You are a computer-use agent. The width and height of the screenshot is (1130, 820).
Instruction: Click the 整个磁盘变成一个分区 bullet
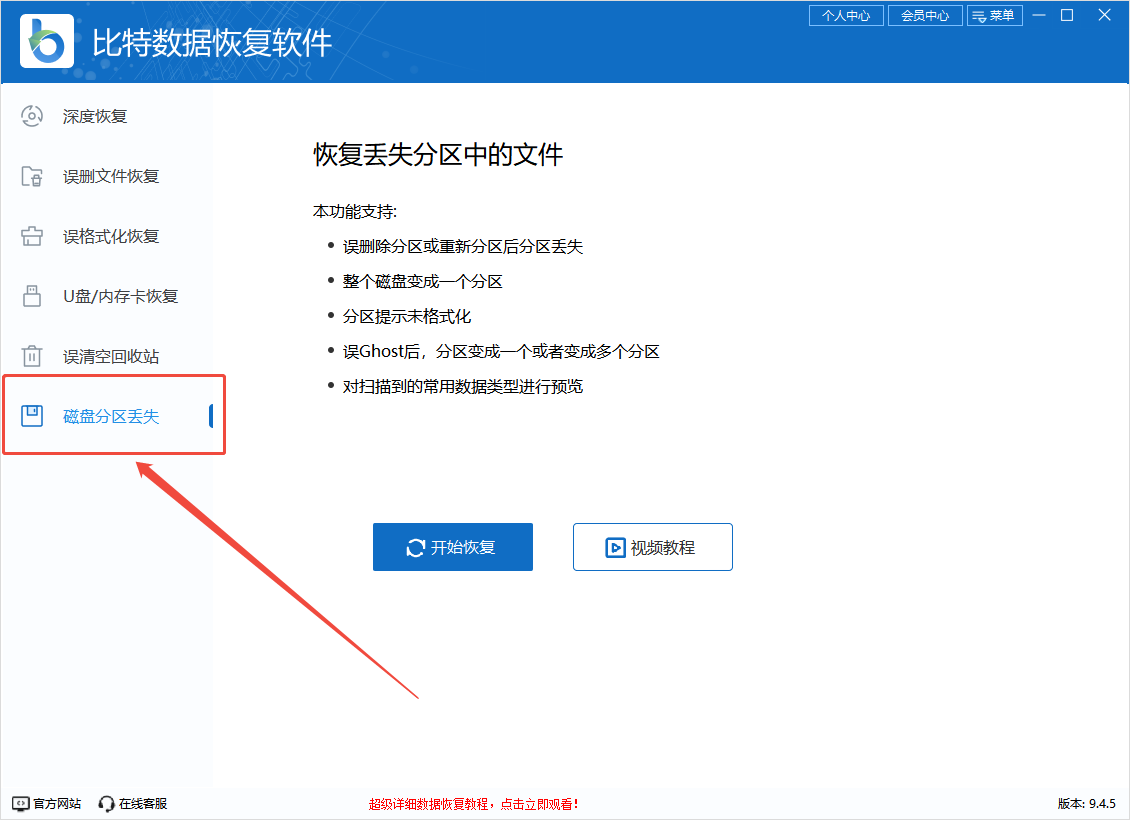[422, 282]
